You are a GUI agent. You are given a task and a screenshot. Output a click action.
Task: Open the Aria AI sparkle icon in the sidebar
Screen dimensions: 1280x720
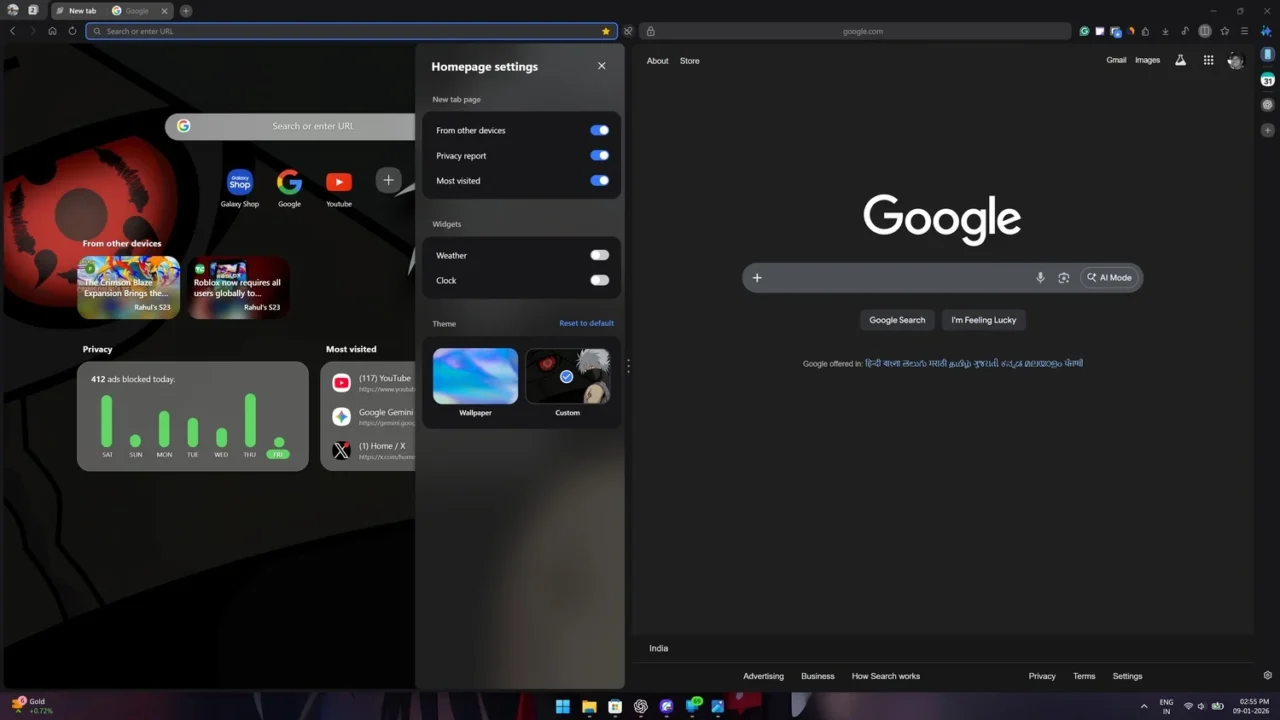click(x=1267, y=31)
